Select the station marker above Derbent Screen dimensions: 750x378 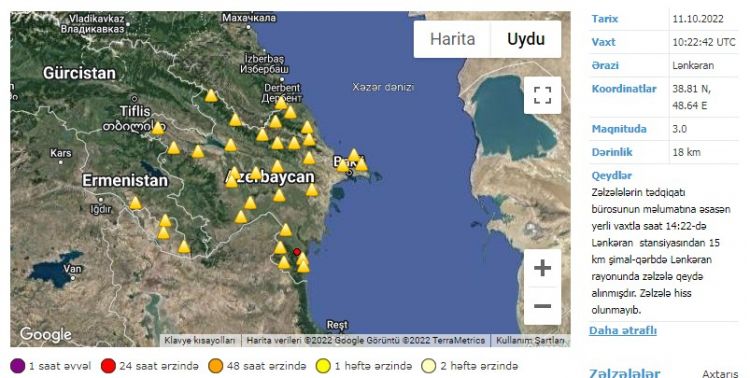click(281, 103)
